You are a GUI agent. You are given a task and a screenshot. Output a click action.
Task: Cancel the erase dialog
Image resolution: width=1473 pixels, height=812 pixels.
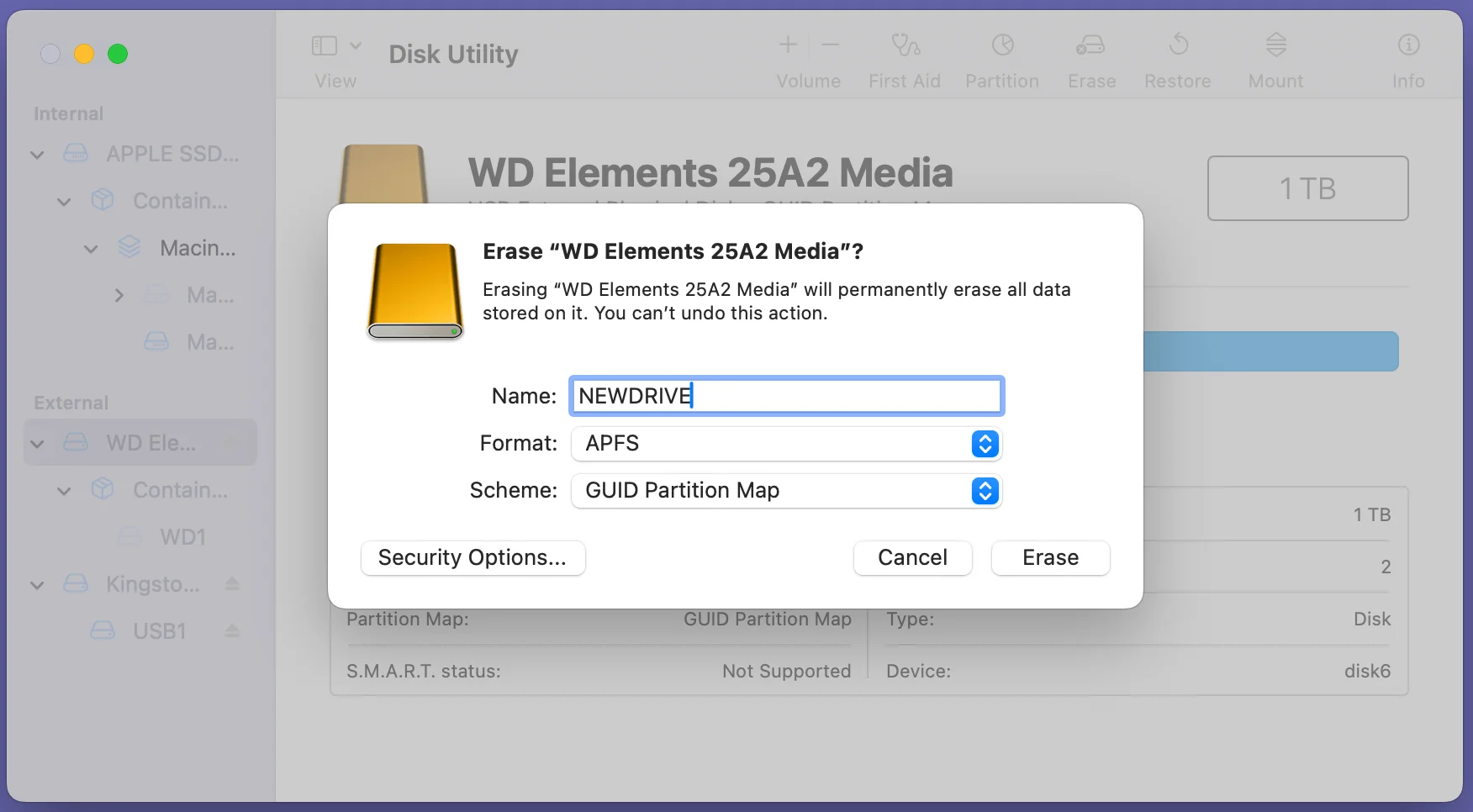[912, 558]
